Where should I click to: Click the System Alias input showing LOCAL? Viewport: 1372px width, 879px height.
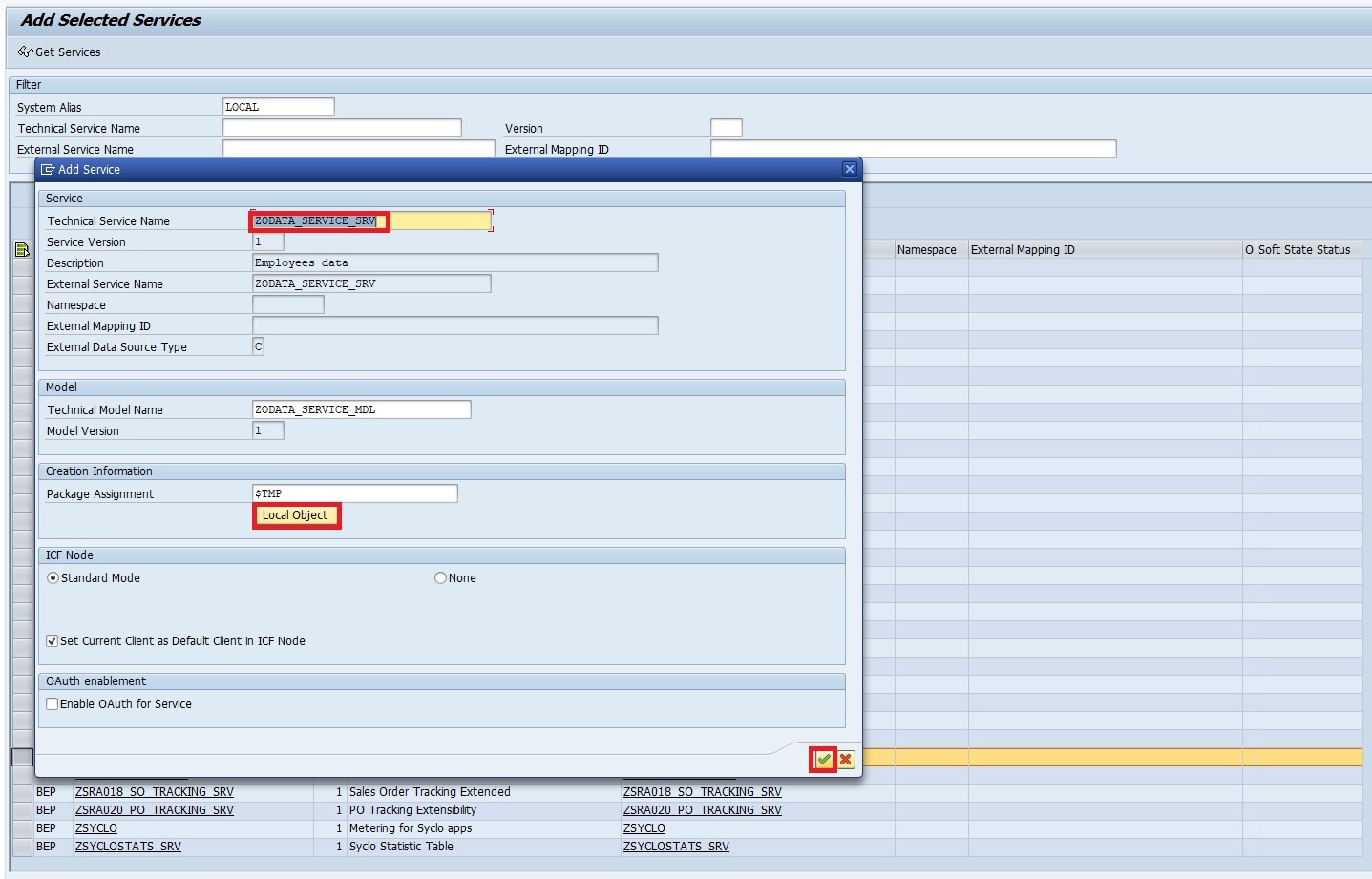point(278,106)
